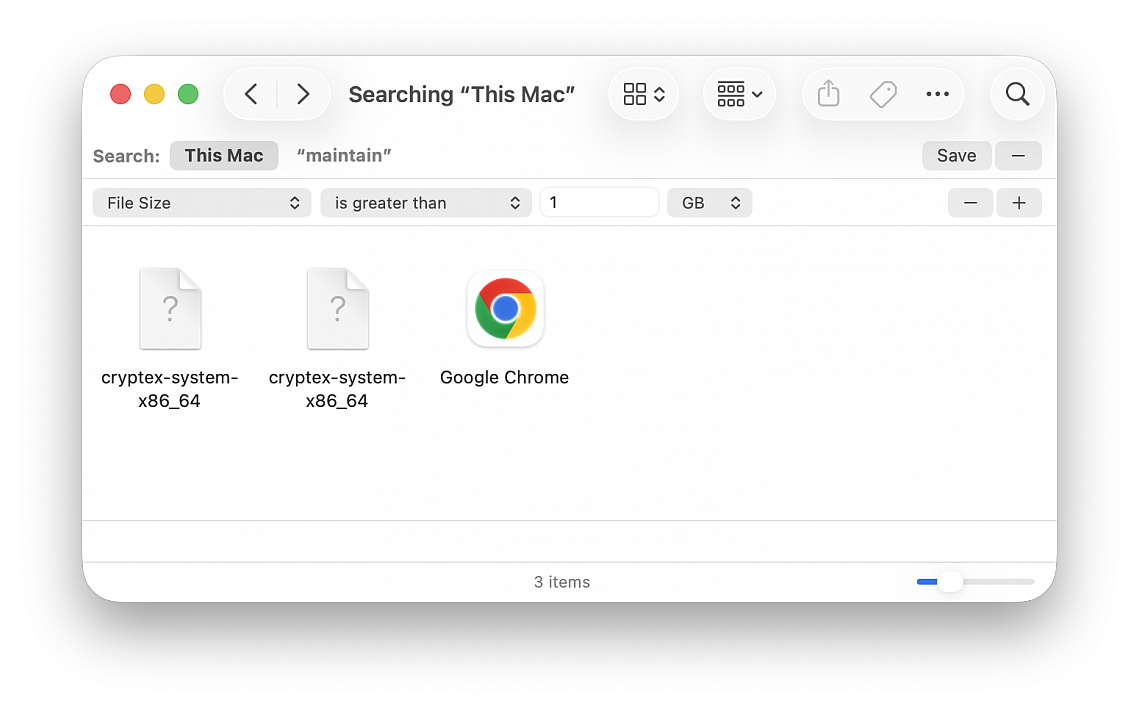
Task: Open the File Size attribute dropdown
Action: tap(202, 203)
